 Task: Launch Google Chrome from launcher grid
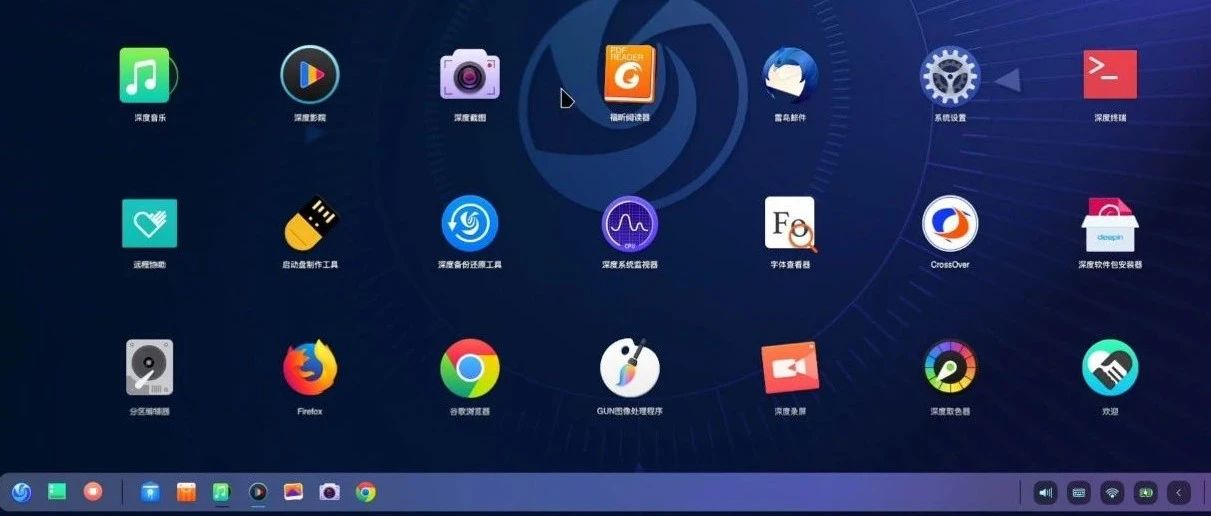(470, 368)
